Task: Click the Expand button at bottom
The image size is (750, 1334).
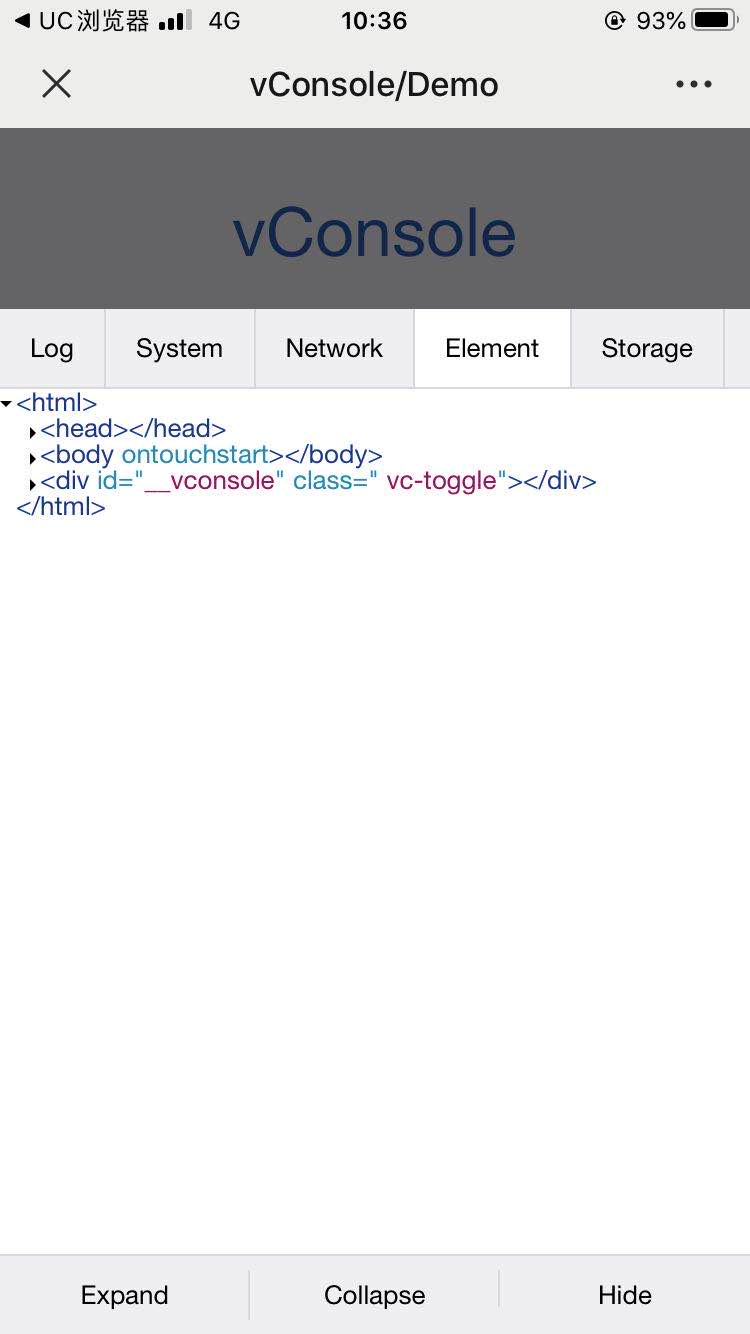Action: (x=125, y=1295)
